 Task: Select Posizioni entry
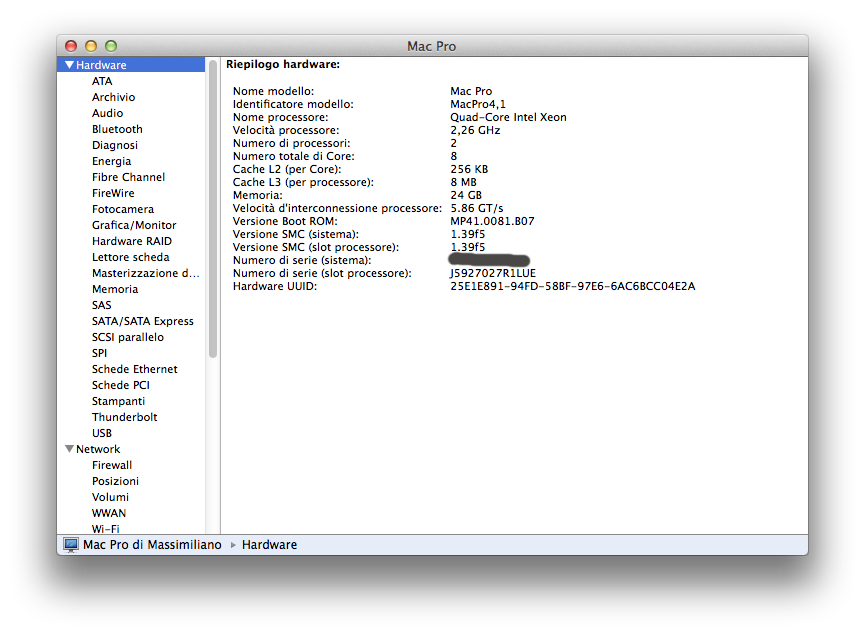[115, 481]
